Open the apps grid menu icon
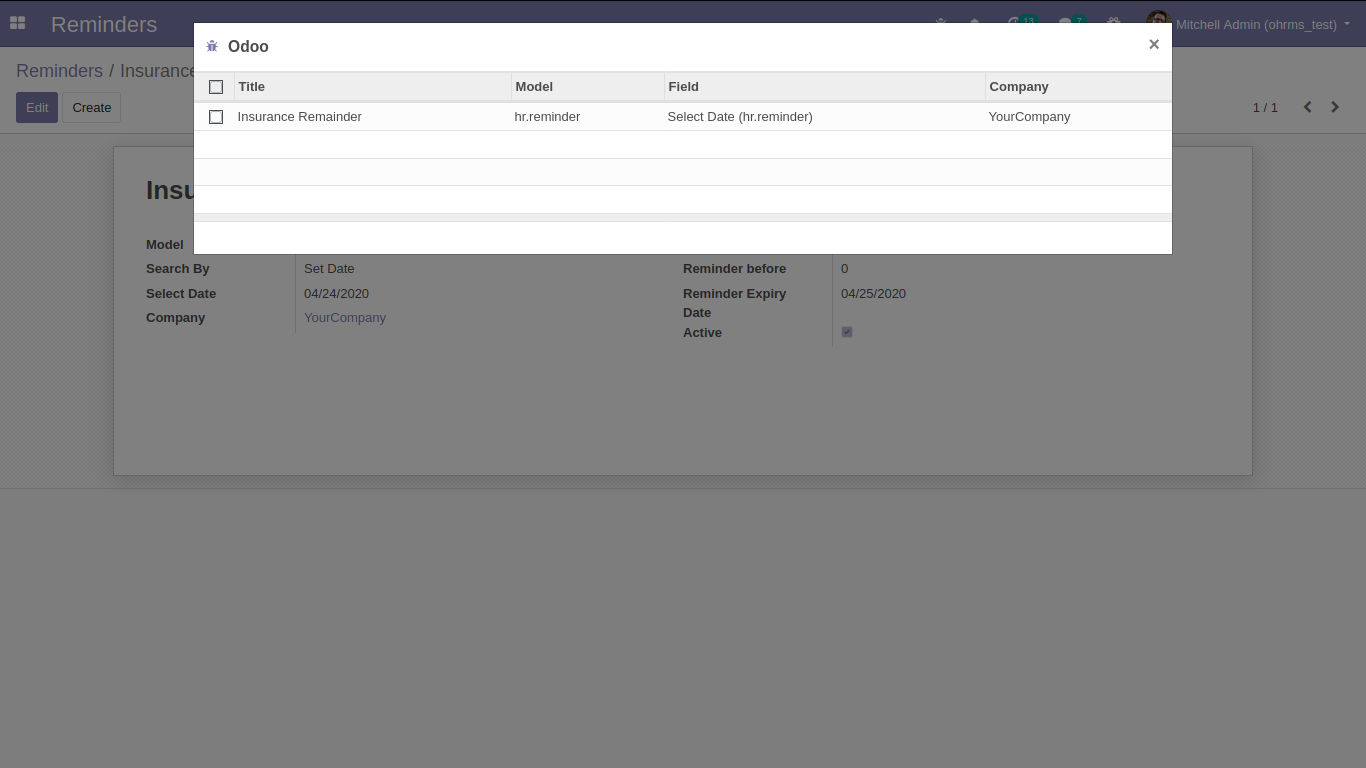The image size is (1366, 768). click(17, 23)
